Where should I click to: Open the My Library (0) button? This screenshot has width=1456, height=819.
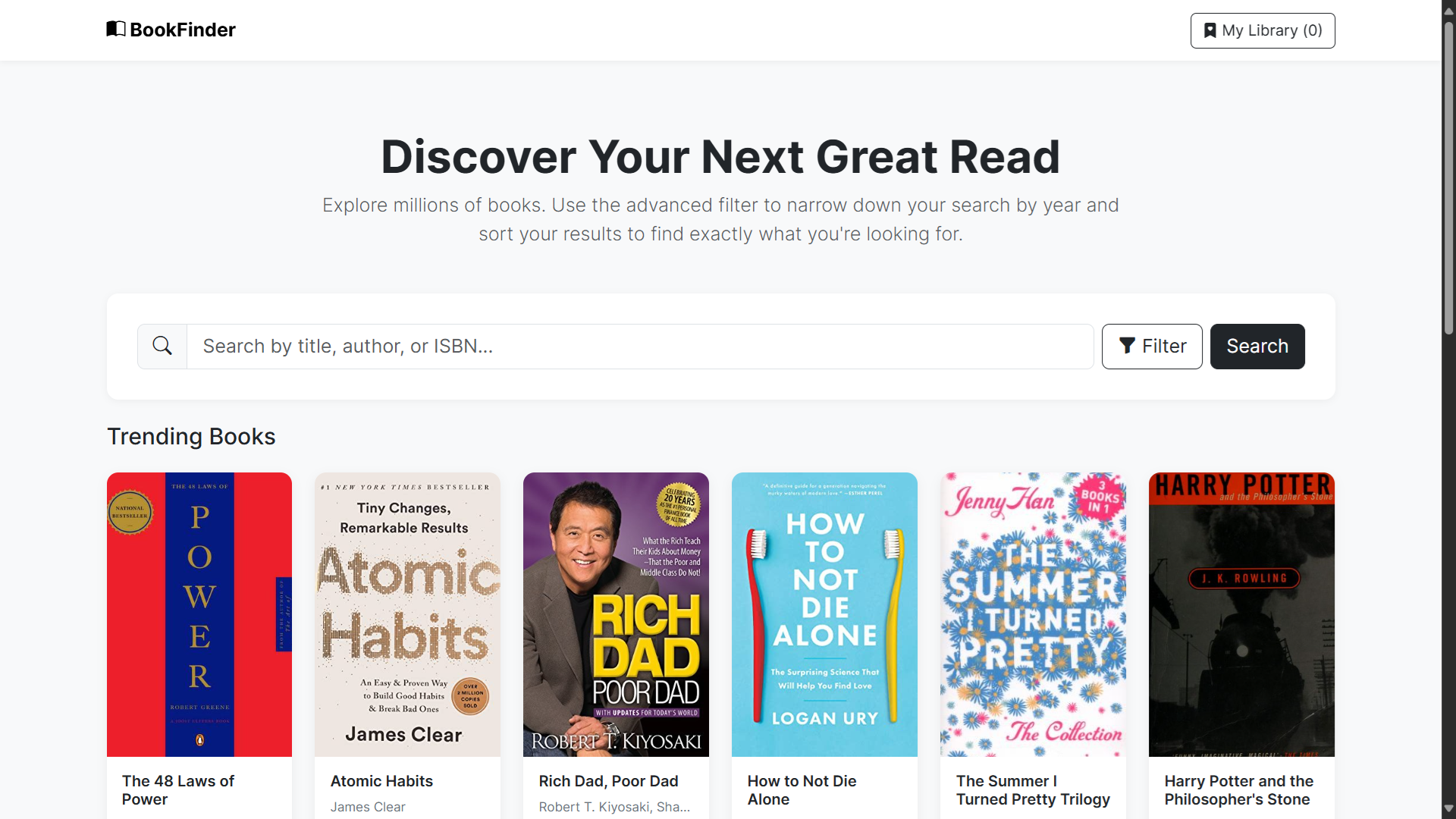pyautogui.click(x=1263, y=30)
